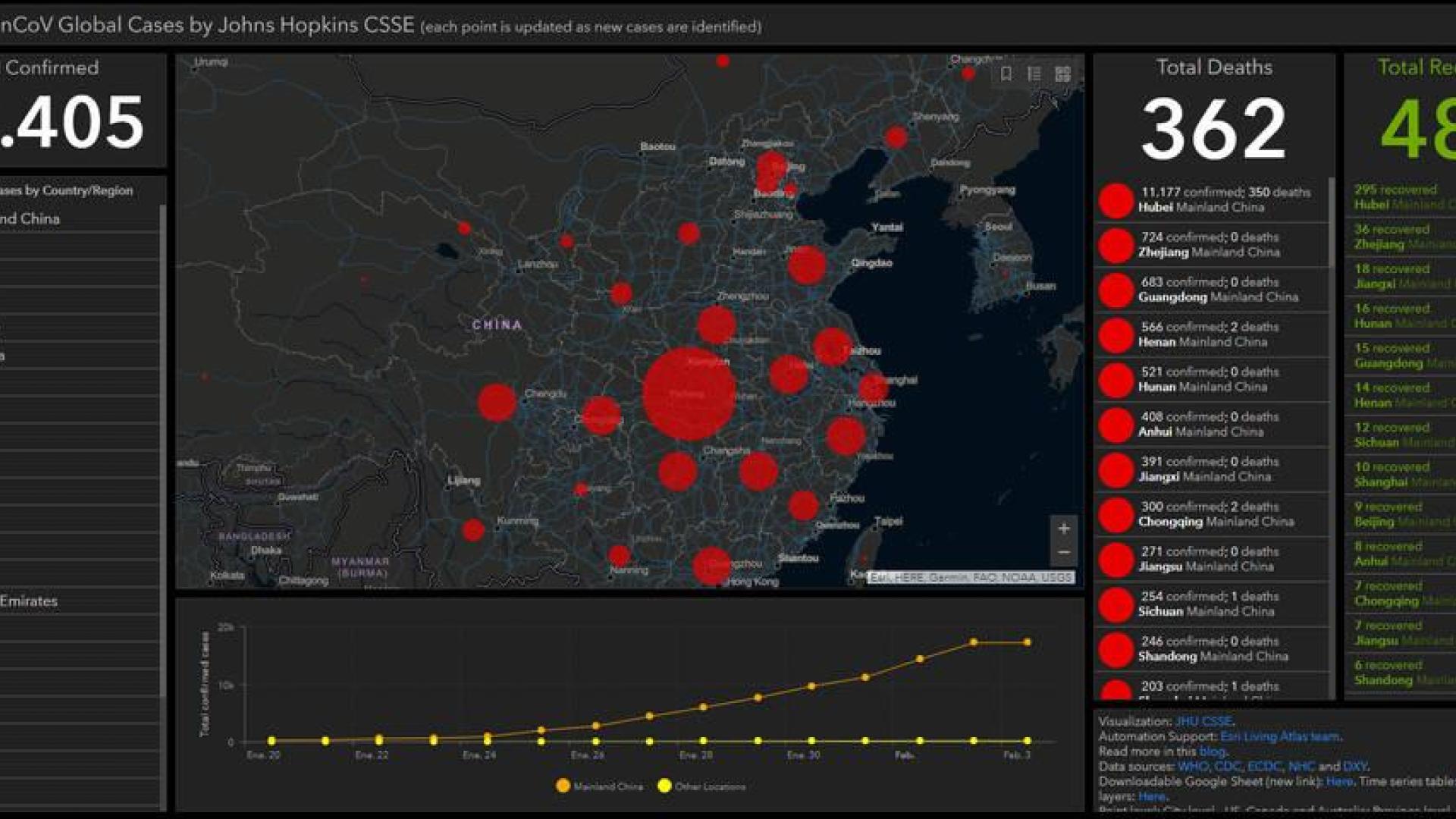Open the DXY data source link

click(1354, 767)
